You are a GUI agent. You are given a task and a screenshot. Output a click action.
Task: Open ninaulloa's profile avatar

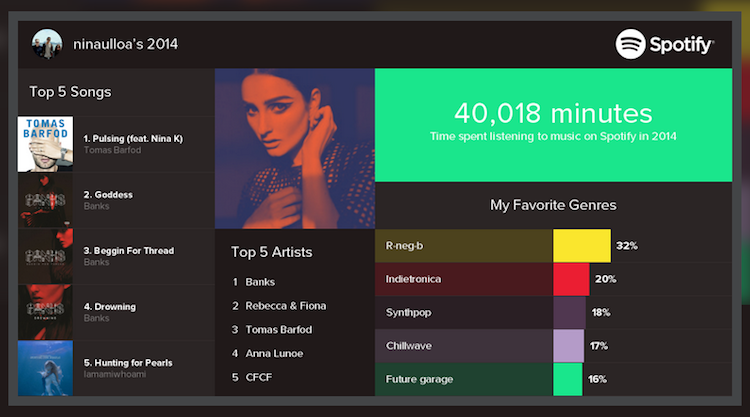pos(47,44)
